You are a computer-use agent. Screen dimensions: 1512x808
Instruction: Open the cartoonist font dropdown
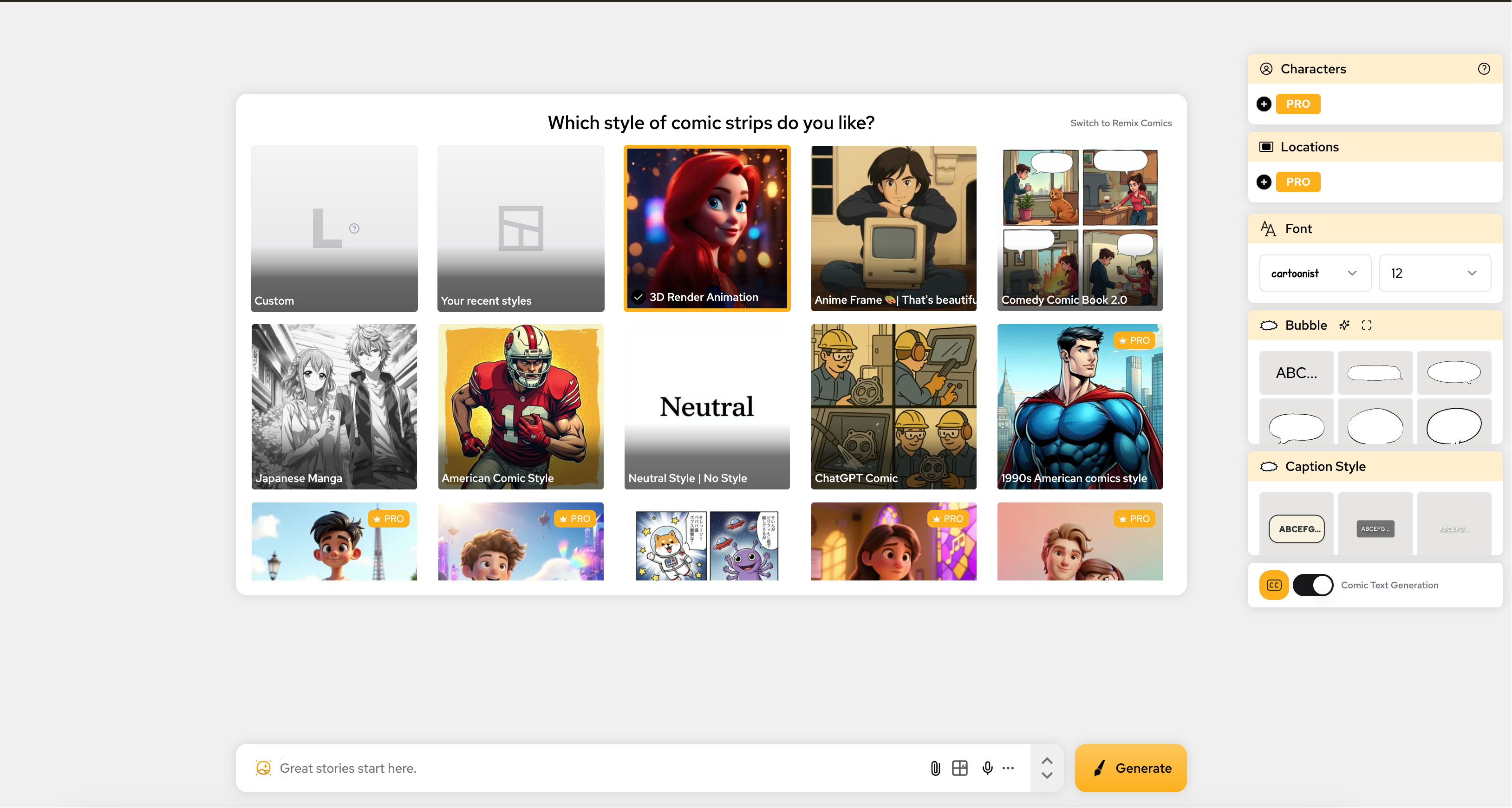pyautogui.click(x=1315, y=273)
